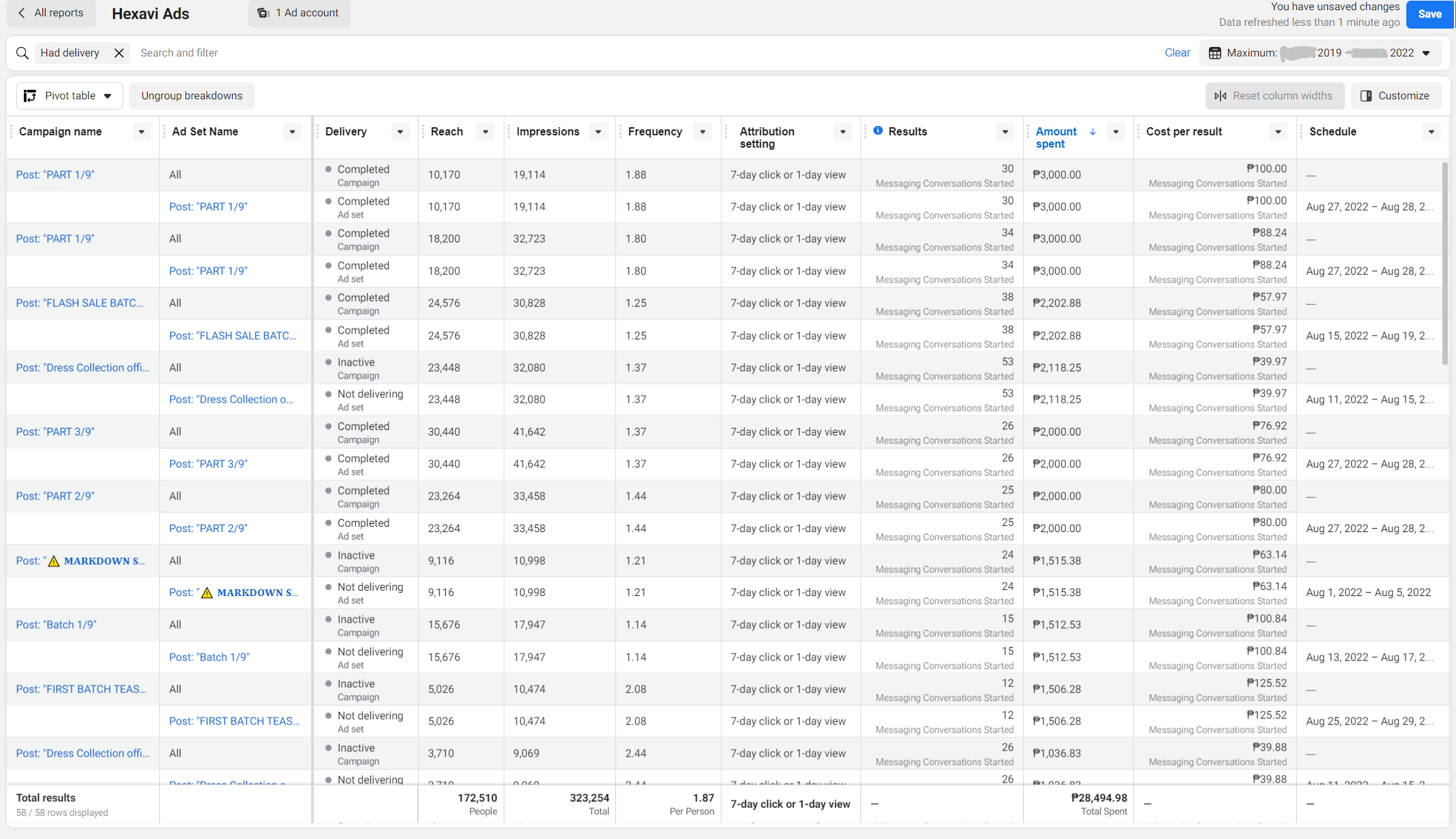Click the Frequency column header
Screen dimensions: 1456x839
[655, 132]
